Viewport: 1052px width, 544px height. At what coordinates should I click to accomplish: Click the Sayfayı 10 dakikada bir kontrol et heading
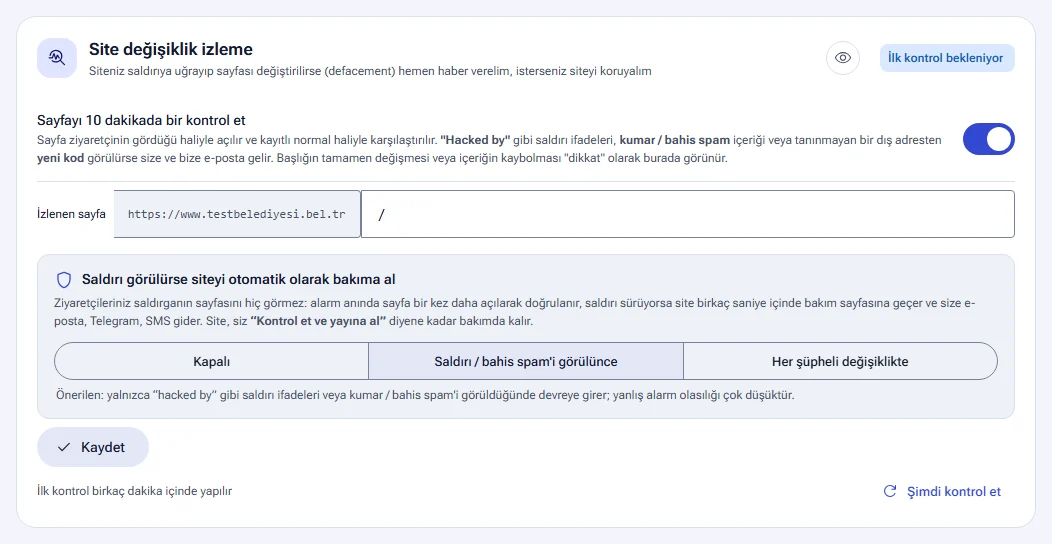pos(142,120)
